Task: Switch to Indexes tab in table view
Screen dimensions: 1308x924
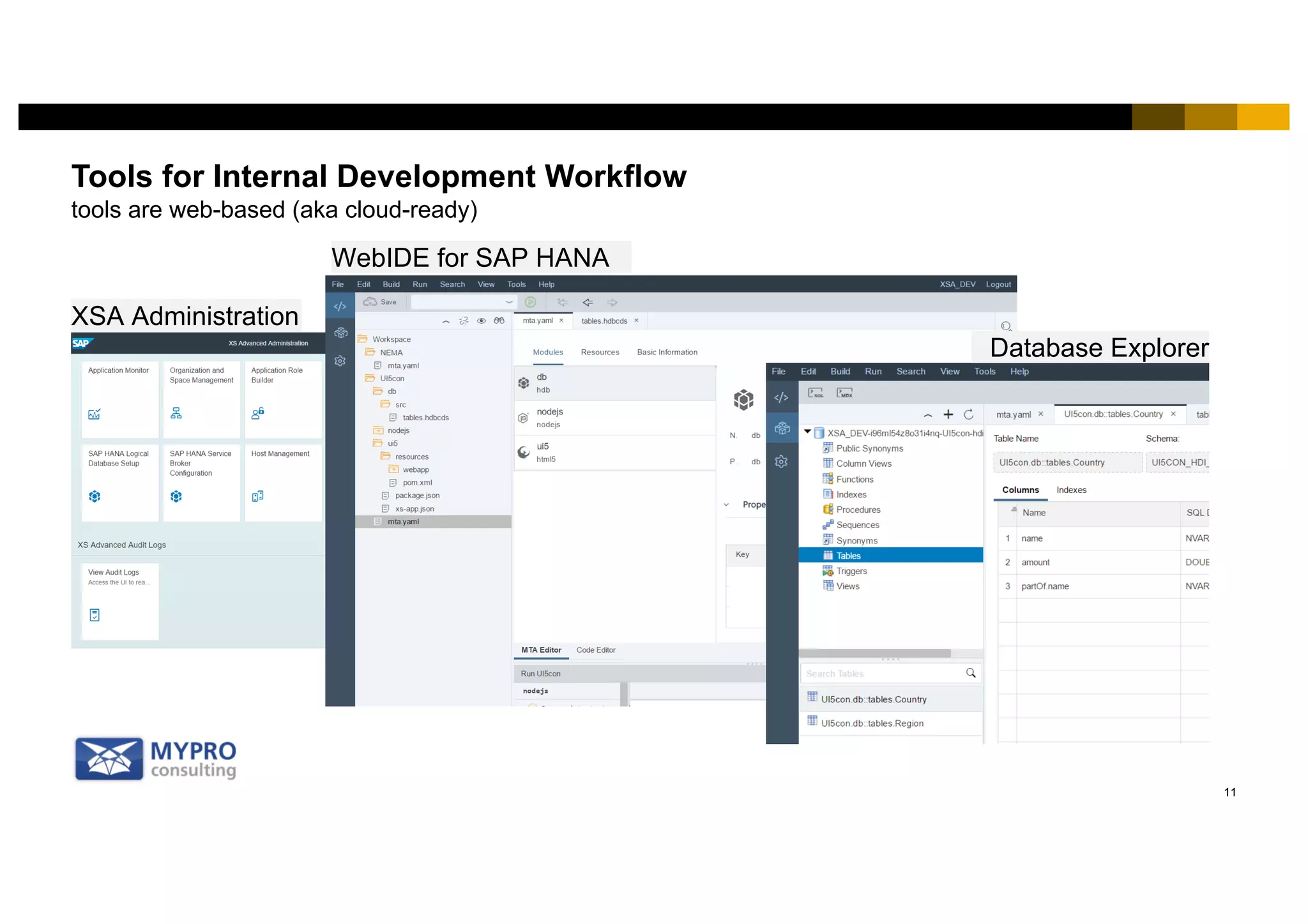Action: click(x=1071, y=490)
